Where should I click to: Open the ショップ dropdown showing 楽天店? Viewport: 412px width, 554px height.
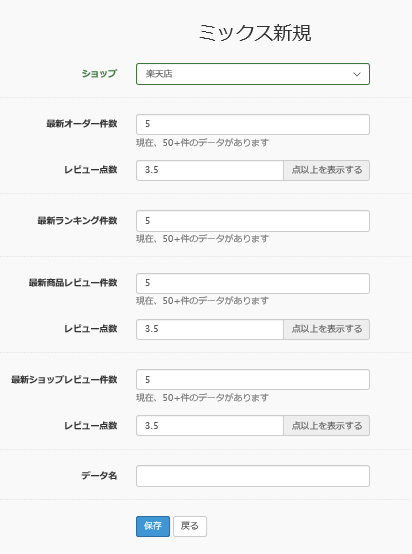pos(253,74)
